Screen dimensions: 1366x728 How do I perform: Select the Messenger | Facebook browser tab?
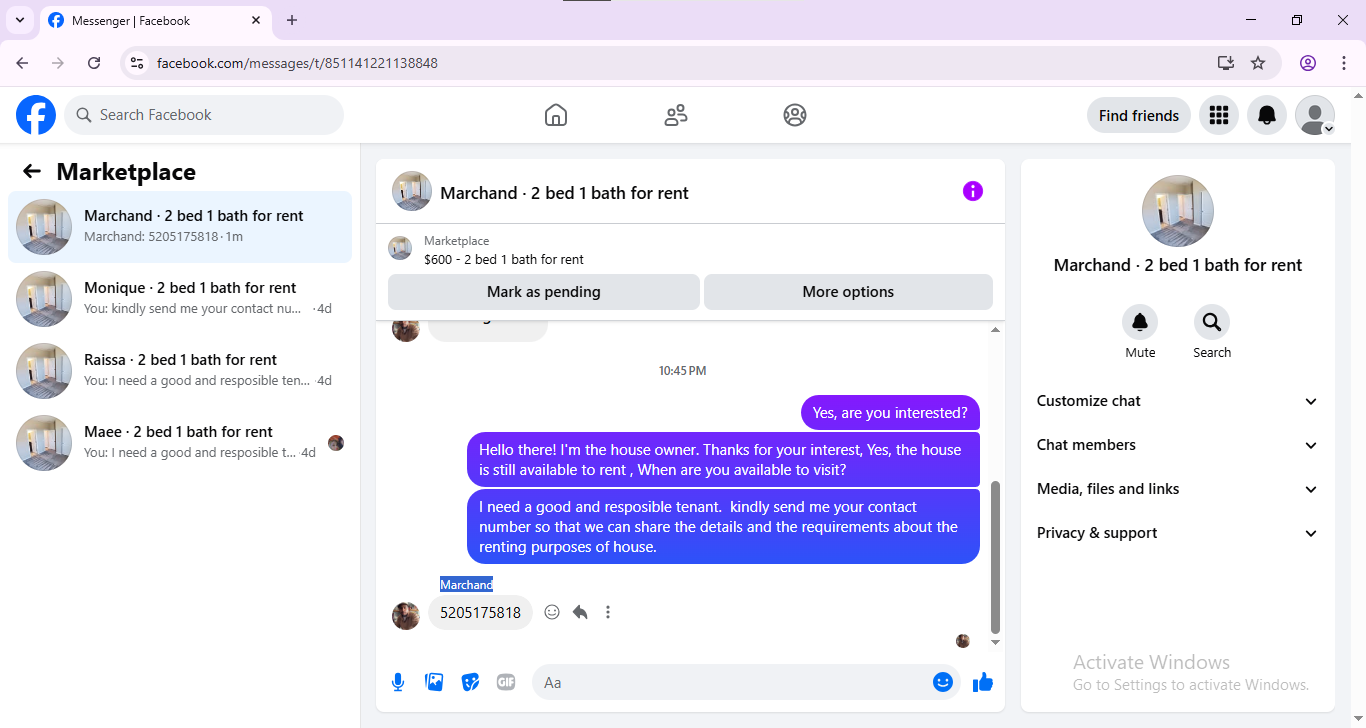point(155,20)
